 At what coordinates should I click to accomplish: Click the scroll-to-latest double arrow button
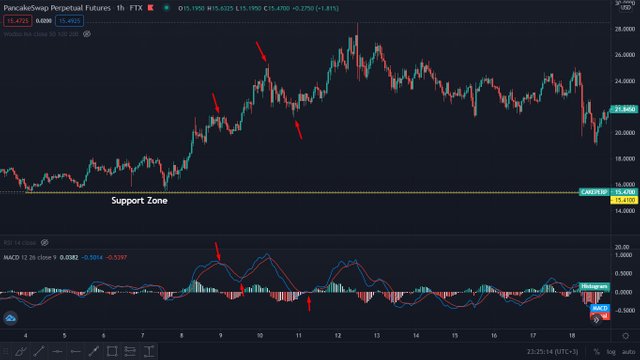point(596,320)
